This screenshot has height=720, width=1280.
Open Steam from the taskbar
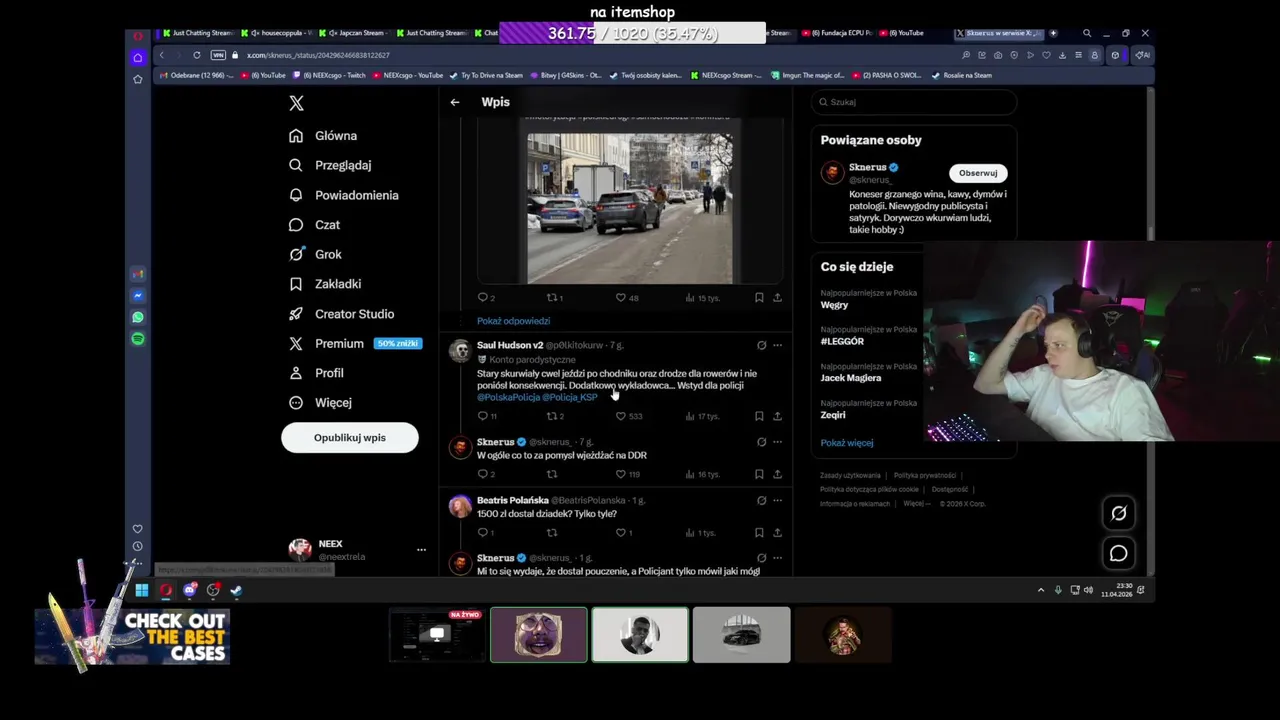click(236, 591)
